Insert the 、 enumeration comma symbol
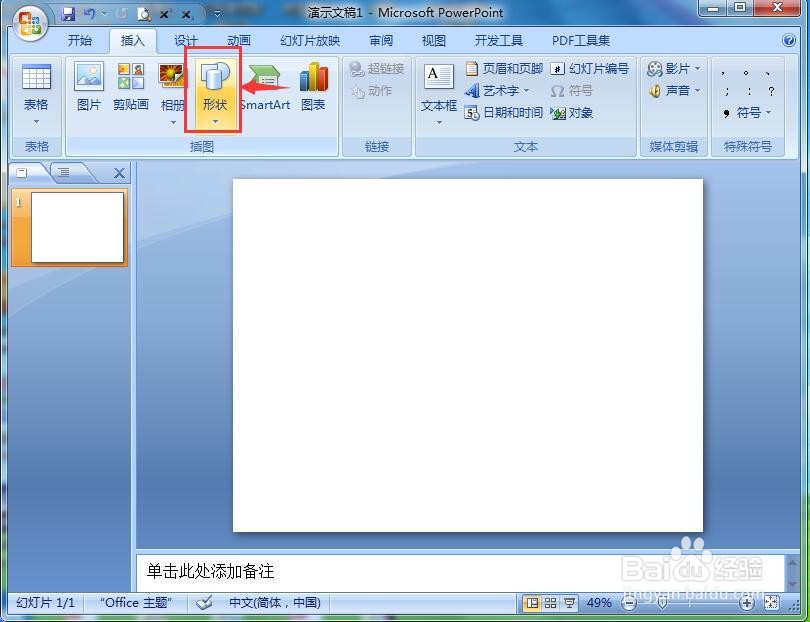Viewport: 810px width, 622px height. 768,73
